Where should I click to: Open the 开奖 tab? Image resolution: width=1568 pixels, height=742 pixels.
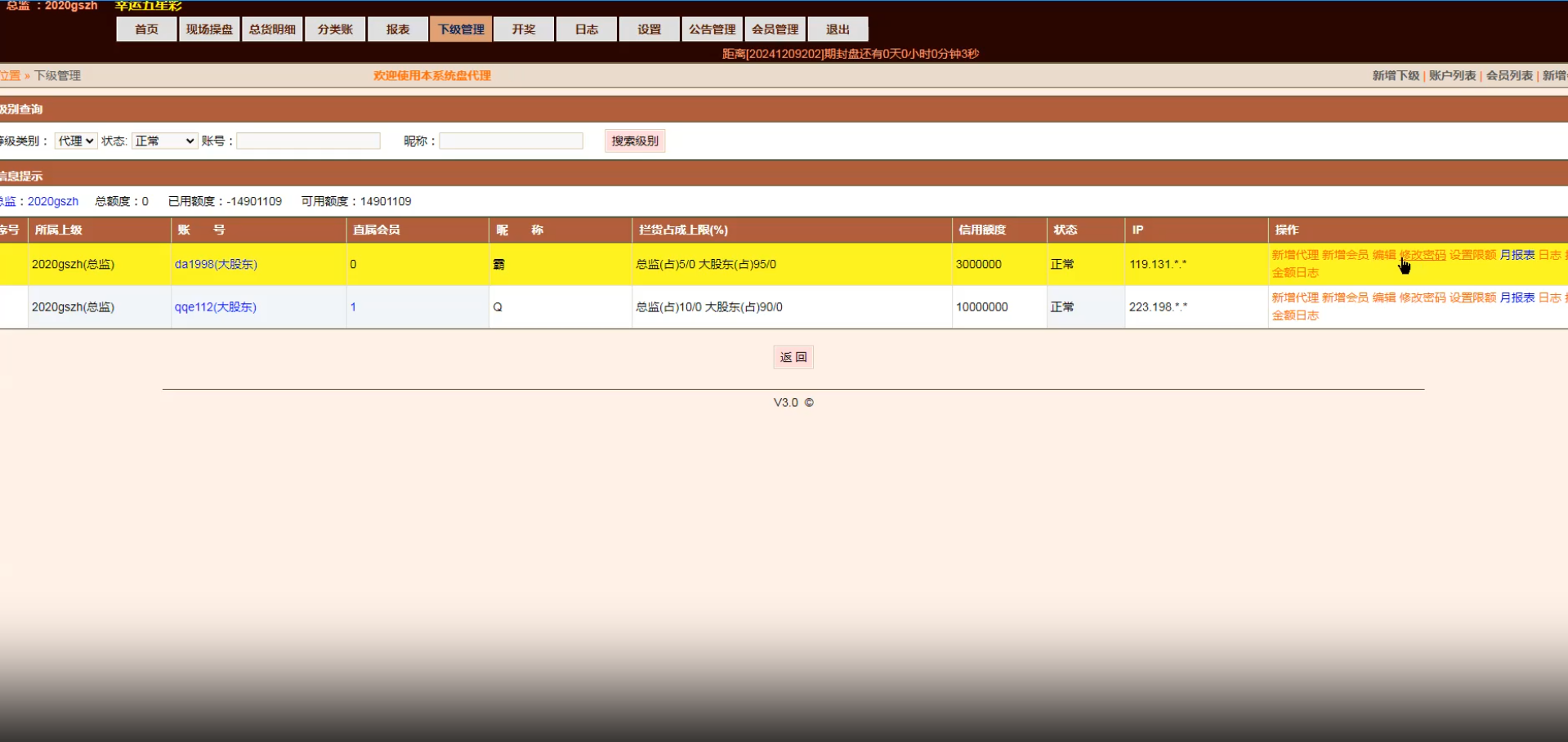tap(524, 29)
